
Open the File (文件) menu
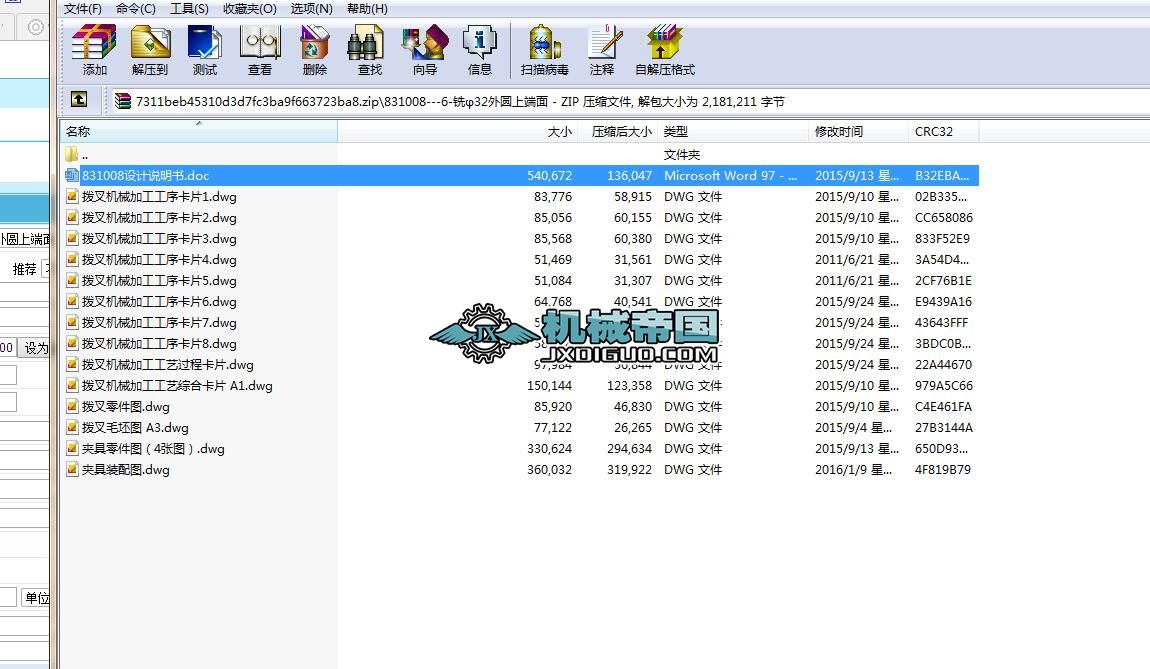click(x=82, y=9)
